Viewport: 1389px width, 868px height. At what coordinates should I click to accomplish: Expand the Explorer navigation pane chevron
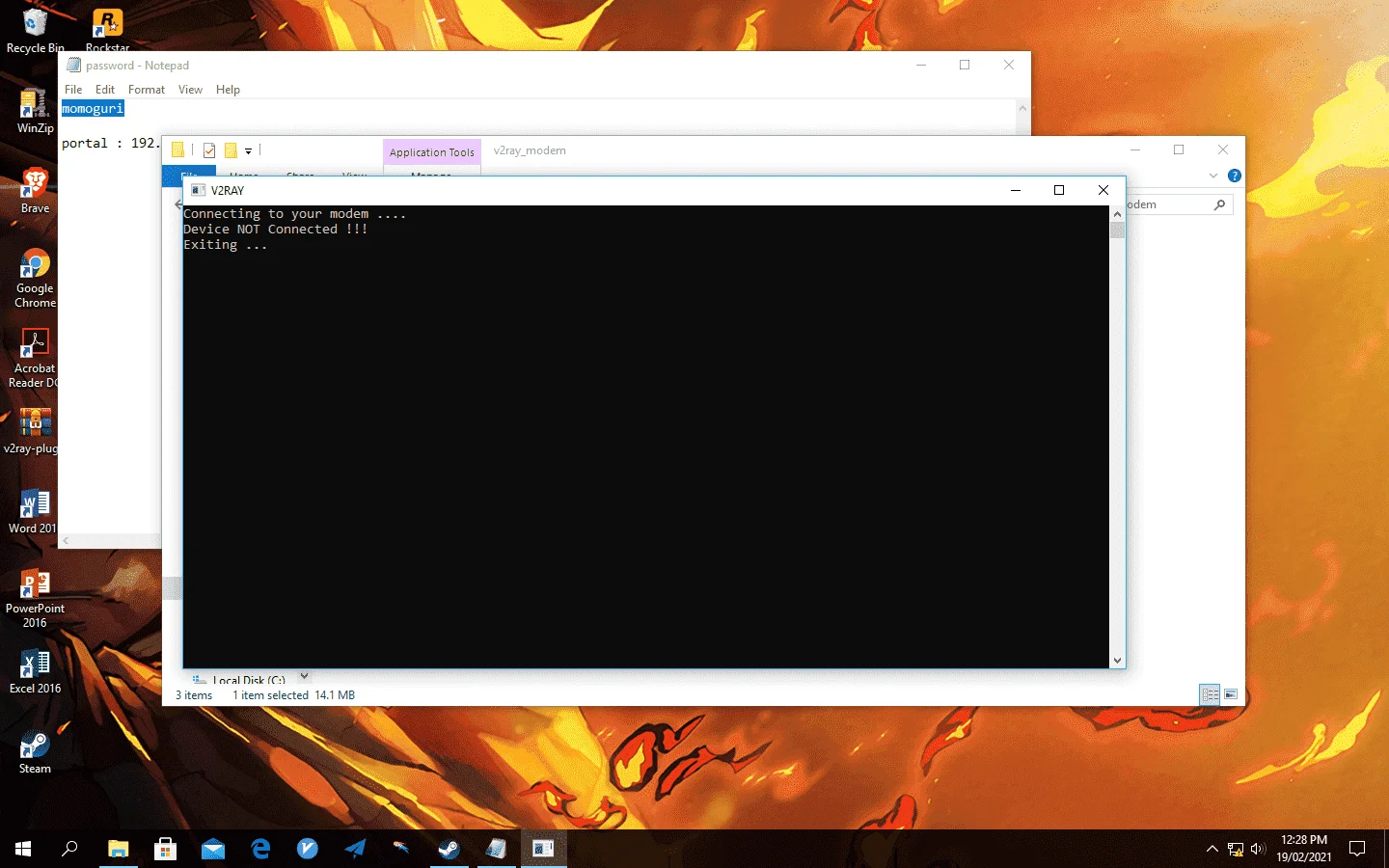click(304, 676)
